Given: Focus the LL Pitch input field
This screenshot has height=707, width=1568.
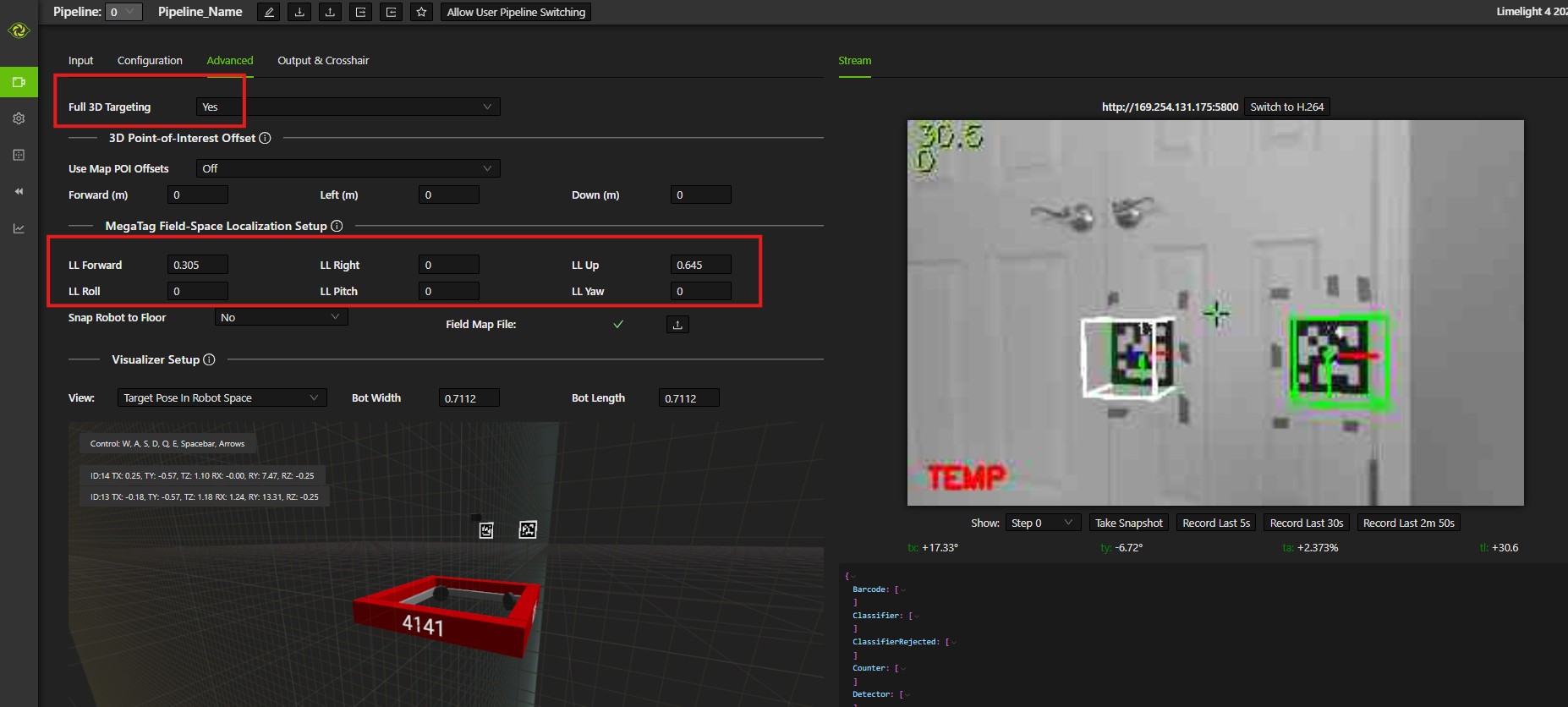Looking at the screenshot, I should pos(449,291).
